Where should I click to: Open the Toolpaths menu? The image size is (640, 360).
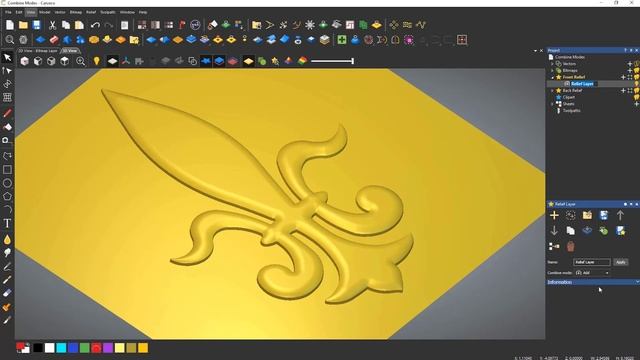(108, 12)
